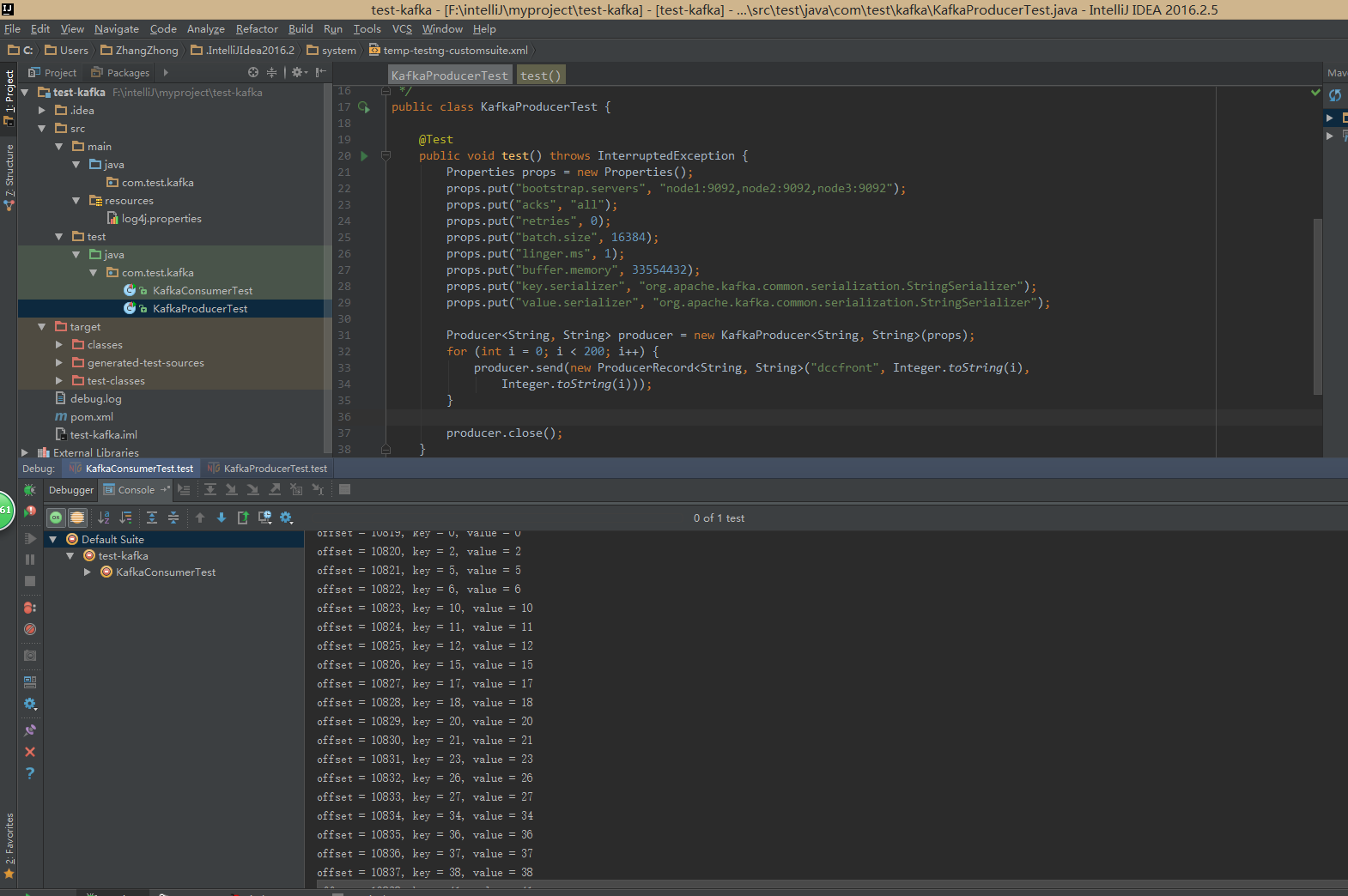
Task: Click test() breadcrumb
Action: [x=541, y=76]
